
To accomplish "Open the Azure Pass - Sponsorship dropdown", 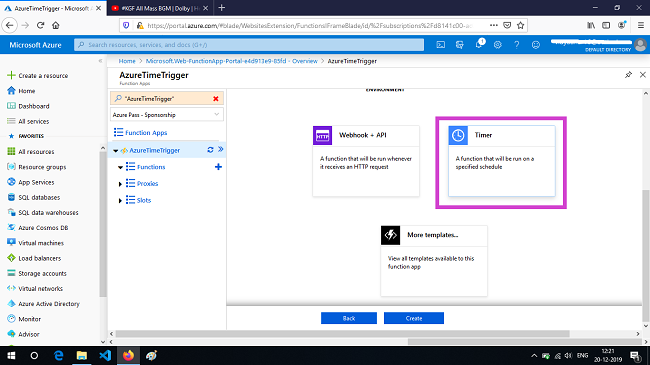I will coord(167,114).
